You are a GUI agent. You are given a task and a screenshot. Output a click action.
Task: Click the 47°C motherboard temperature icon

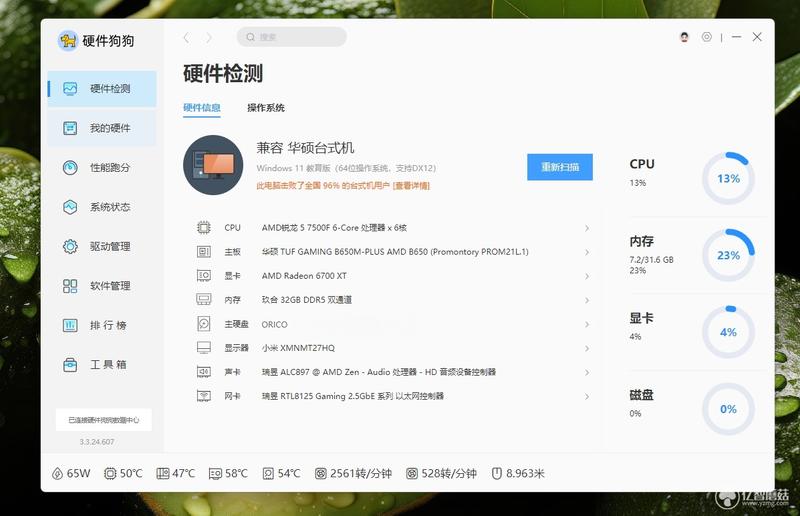click(x=162, y=474)
